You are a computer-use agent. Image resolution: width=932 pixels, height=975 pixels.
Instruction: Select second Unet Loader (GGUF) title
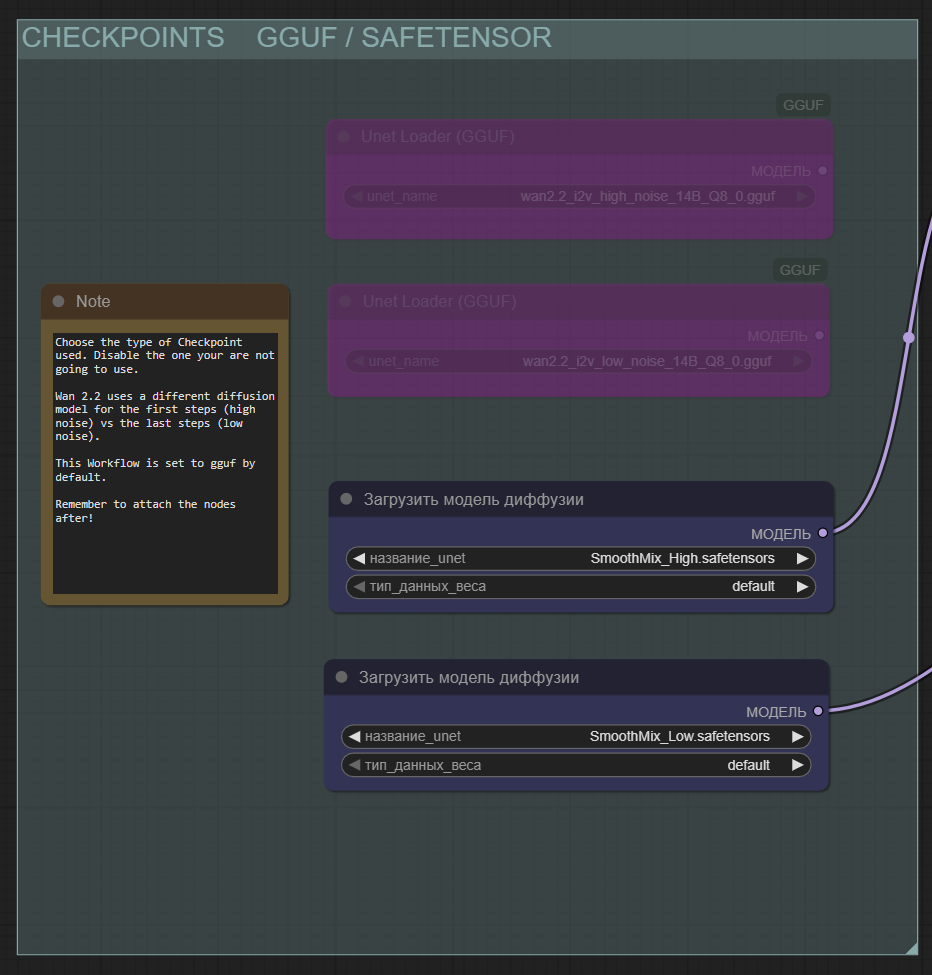tap(440, 302)
